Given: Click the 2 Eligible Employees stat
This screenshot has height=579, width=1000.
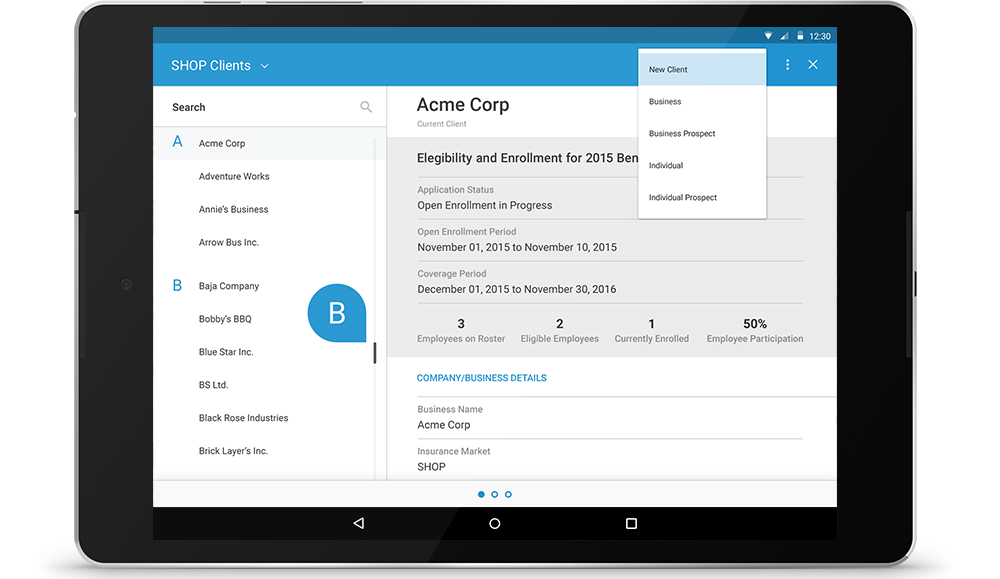Looking at the screenshot, I should (x=559, y=330).
